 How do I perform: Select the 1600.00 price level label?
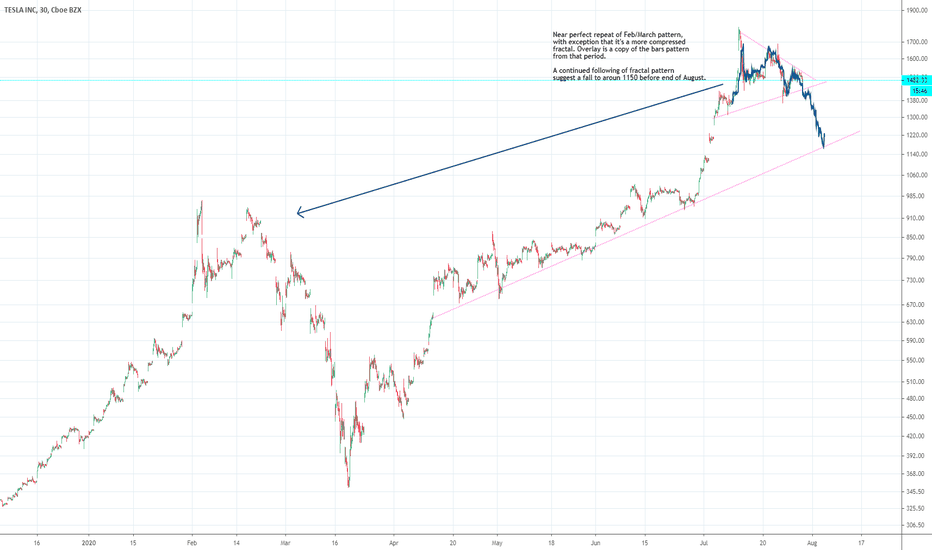point(918,59)
